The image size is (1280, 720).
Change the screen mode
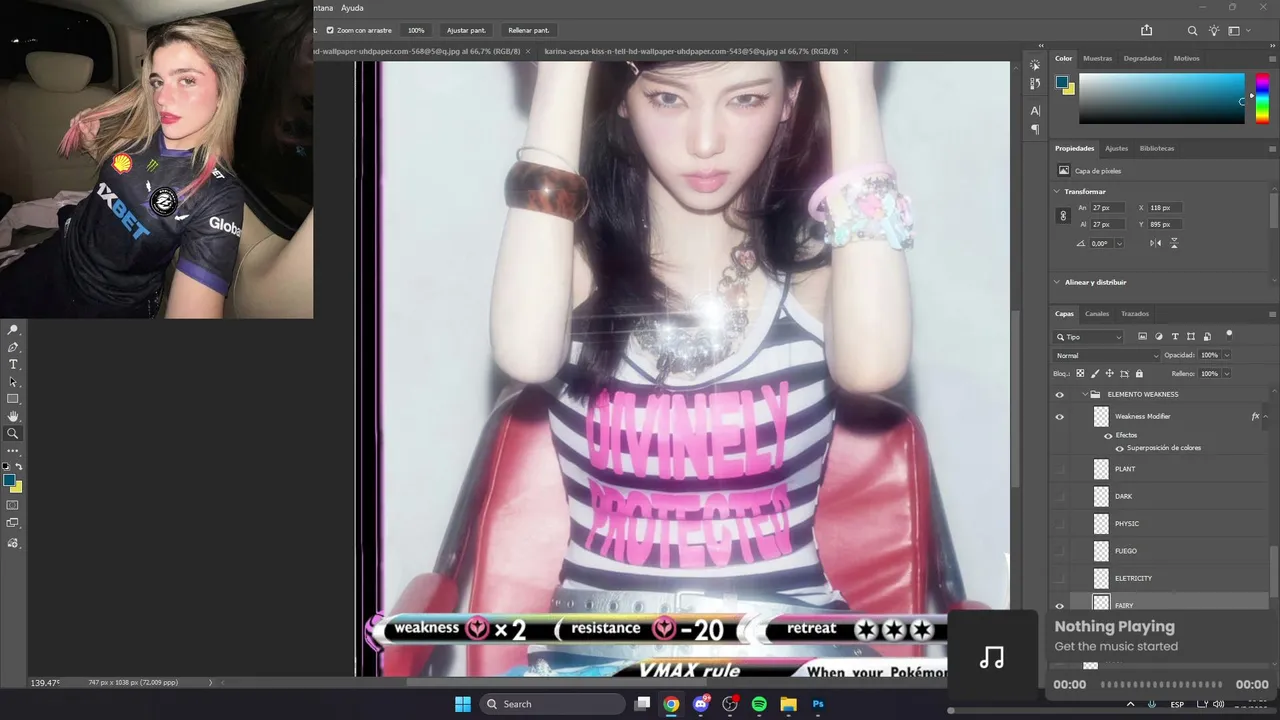13,523
